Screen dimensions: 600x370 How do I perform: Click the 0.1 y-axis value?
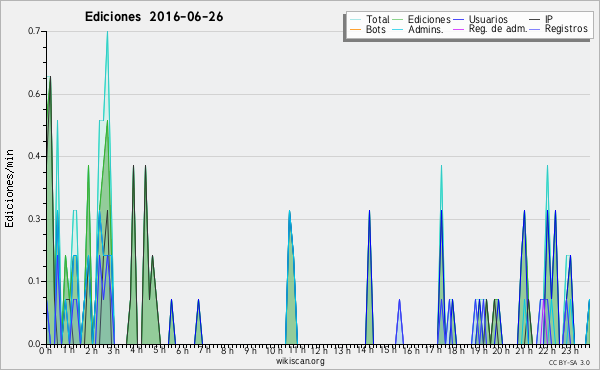(x=34, y=281)
